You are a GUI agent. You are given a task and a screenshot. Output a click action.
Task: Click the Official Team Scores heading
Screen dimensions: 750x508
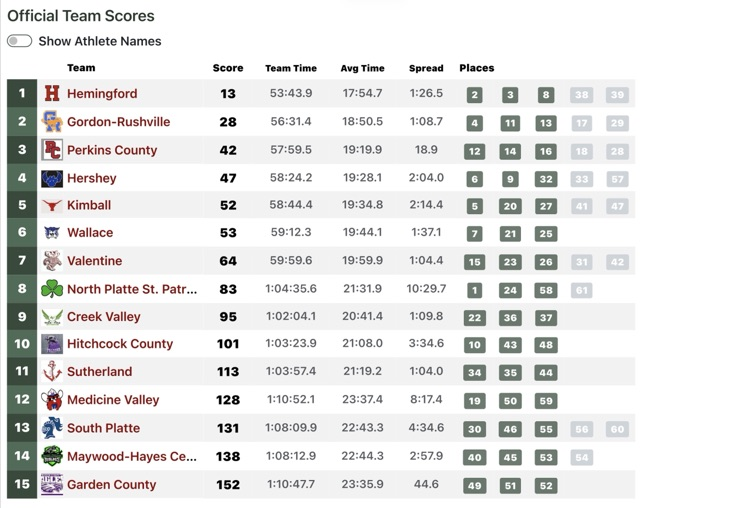coord(81,16)
